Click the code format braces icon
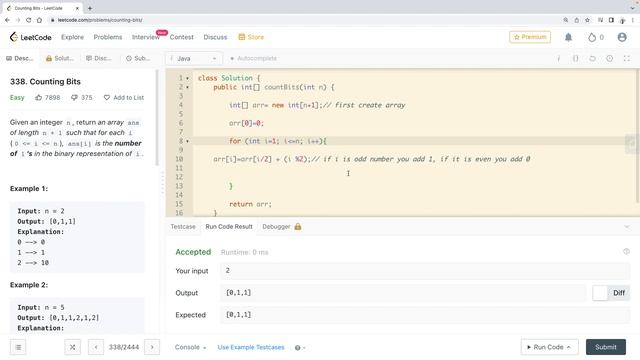 (x=576, y=59)
